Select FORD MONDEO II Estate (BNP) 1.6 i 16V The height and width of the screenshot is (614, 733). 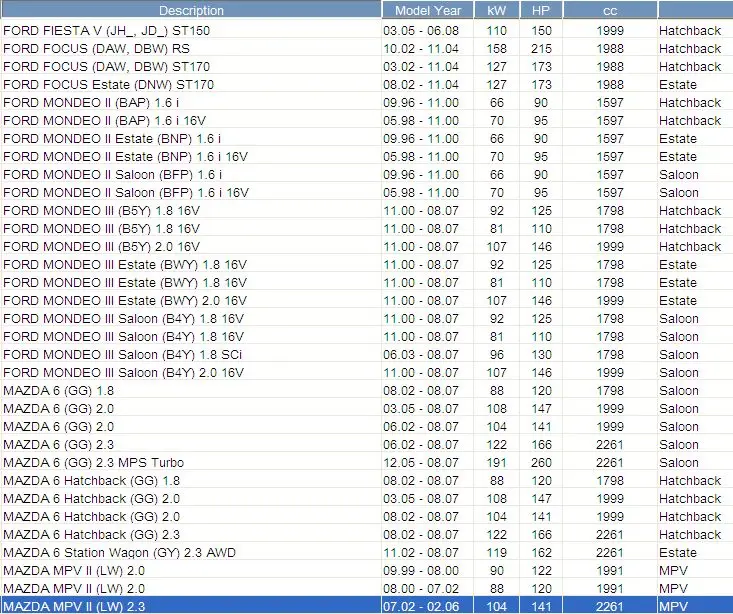[x=366, y=157]
